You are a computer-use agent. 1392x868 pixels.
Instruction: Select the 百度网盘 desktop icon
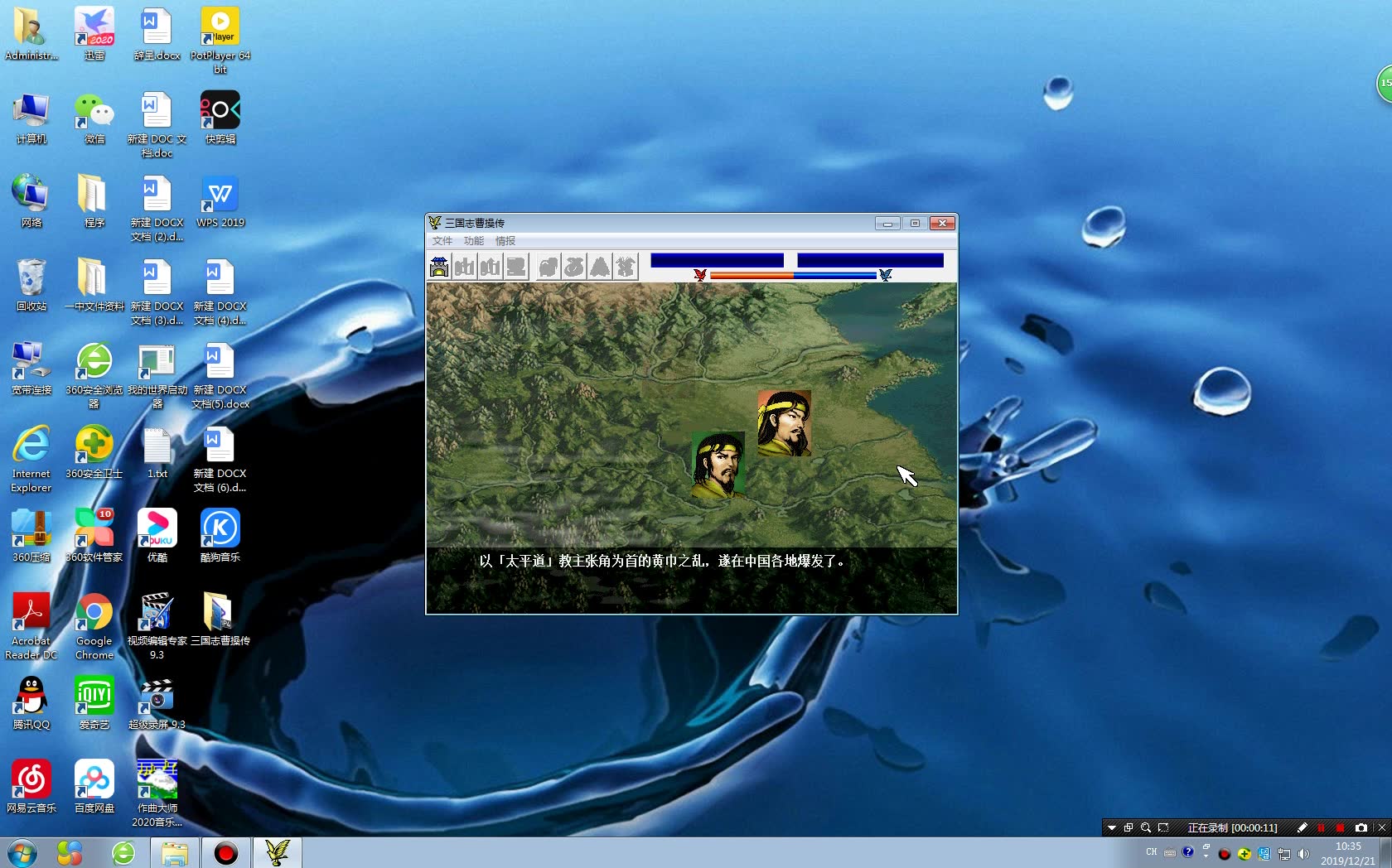[94, 786]
